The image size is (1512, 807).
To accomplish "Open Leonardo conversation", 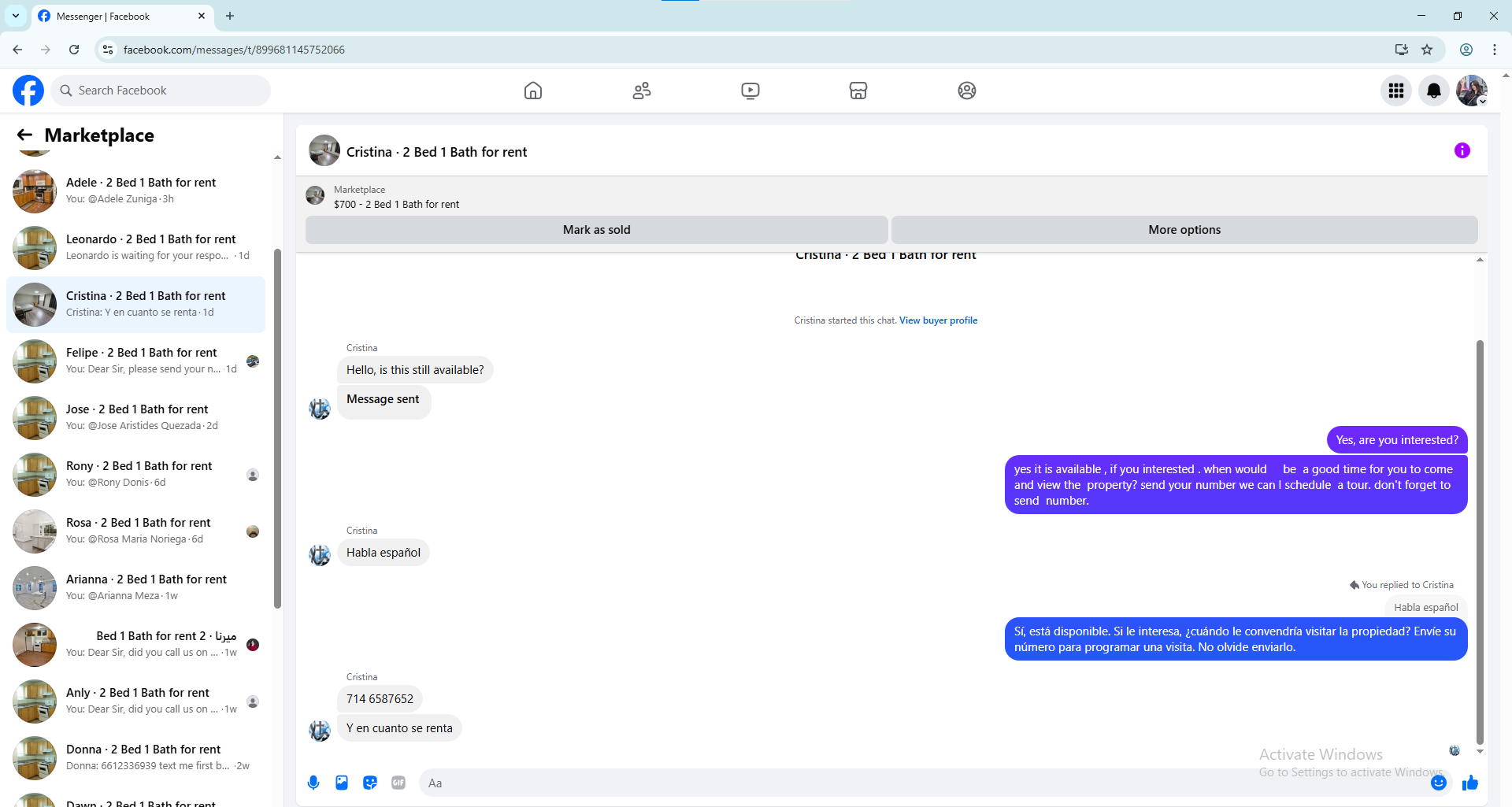I will click(135, 247).
